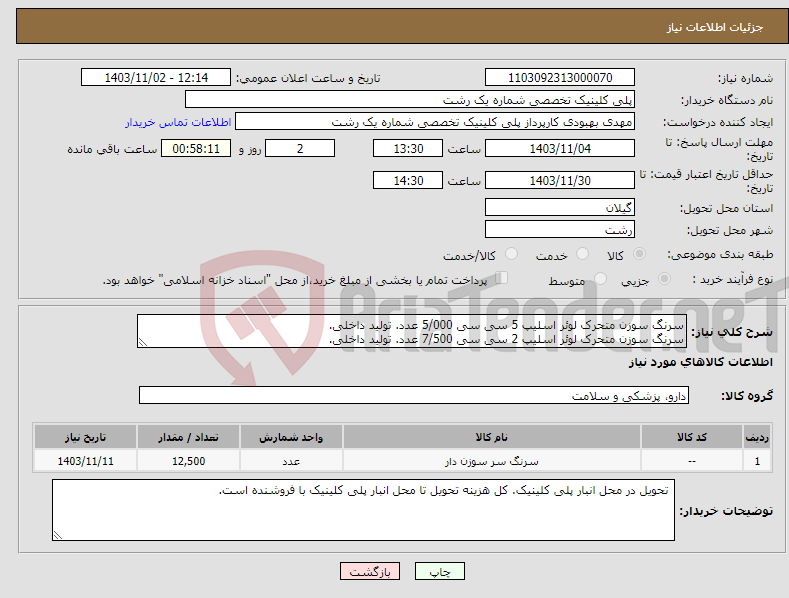Screen dimensions: 789x598
Task: Click the اطلاعات کالاهای مورد نیاز heading
Action: (700, 362)
